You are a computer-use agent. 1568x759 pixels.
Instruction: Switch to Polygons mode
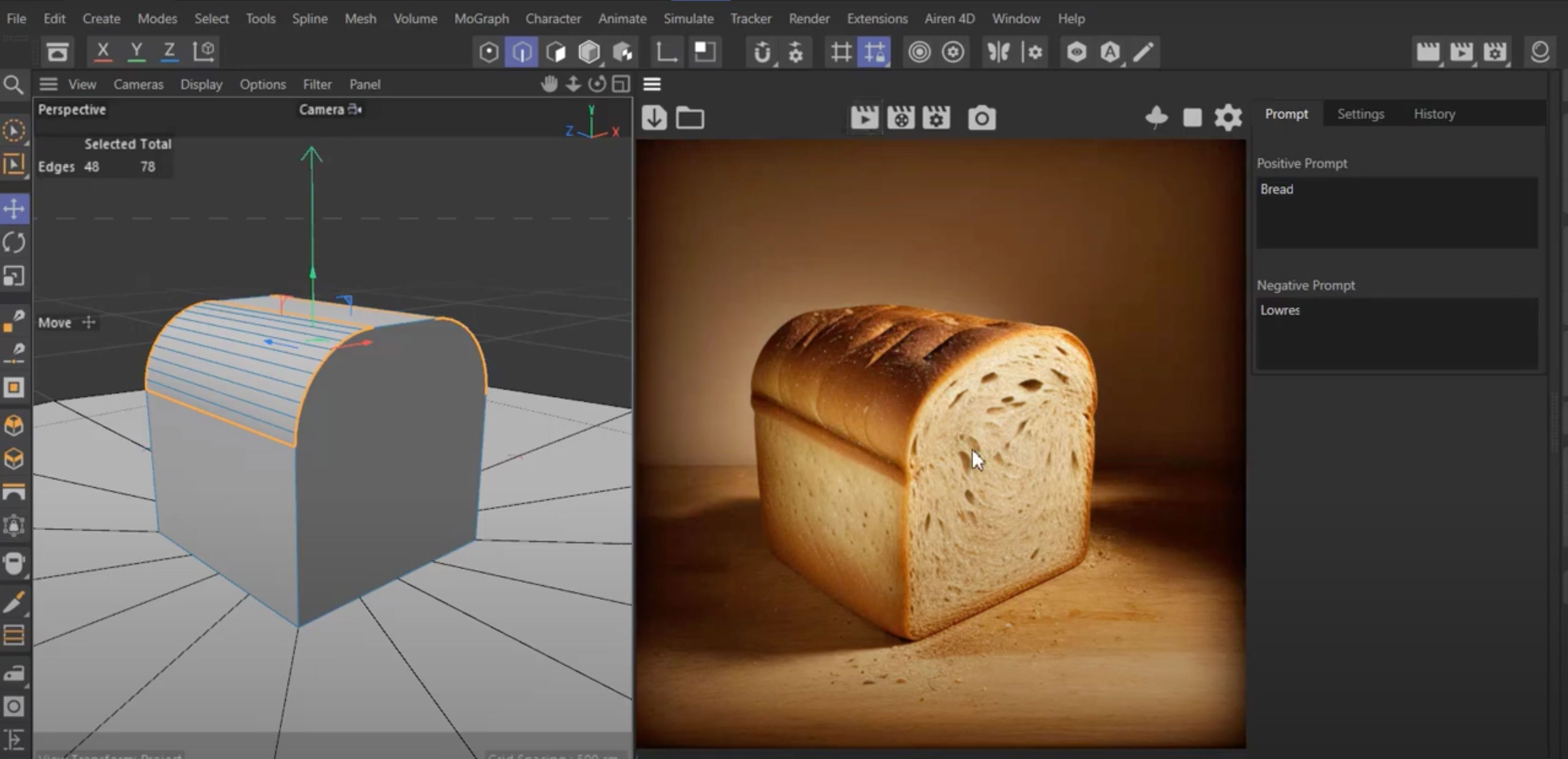[555, 52]
